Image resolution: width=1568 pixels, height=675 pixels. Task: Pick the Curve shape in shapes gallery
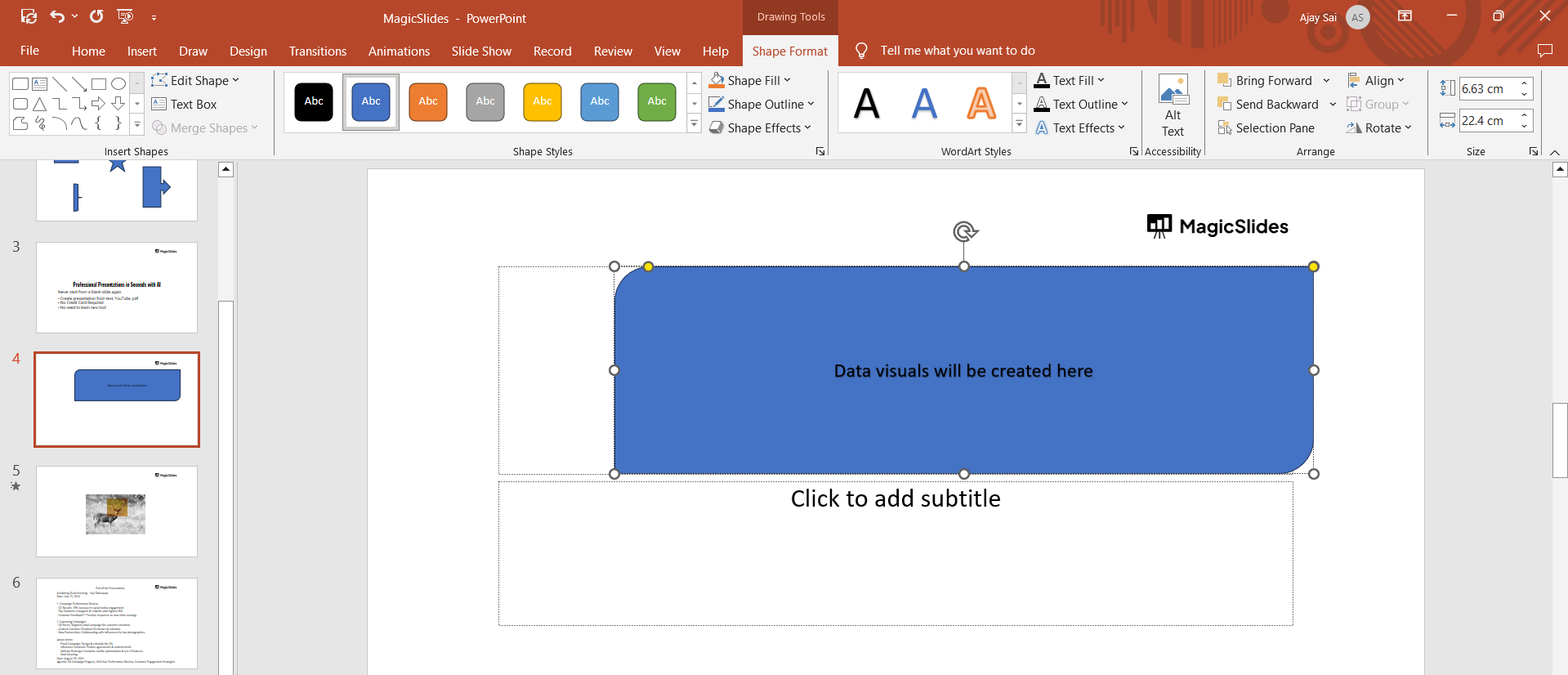[79, 123]
